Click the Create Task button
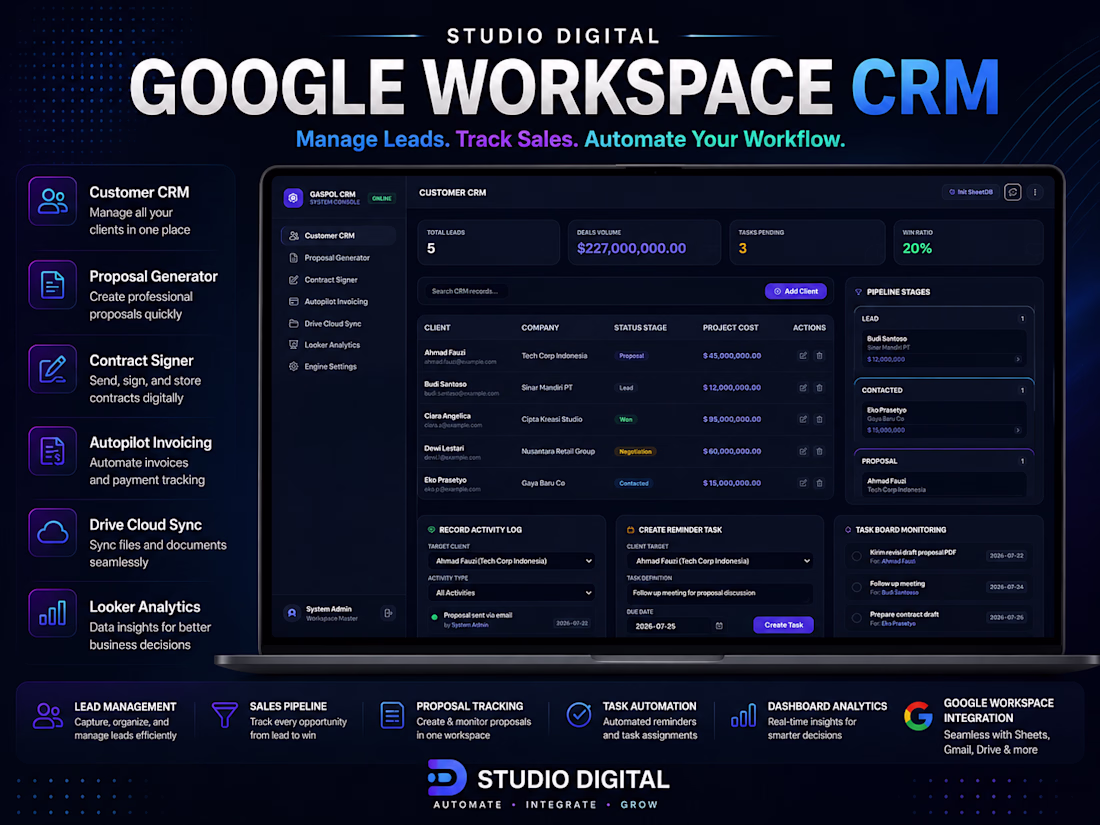 click(x=784, y=625)
